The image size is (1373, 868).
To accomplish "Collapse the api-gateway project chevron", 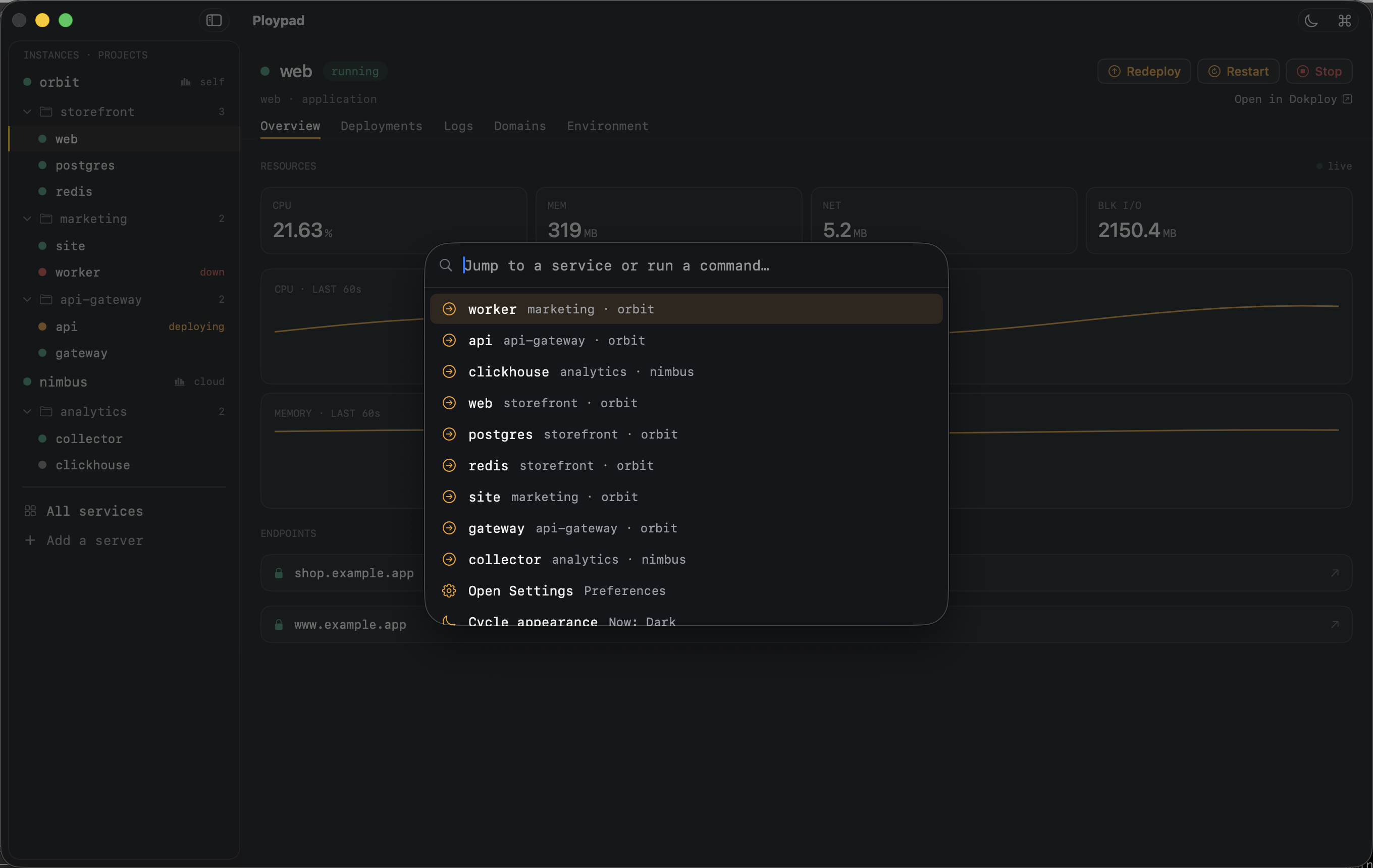I will 27,300.
